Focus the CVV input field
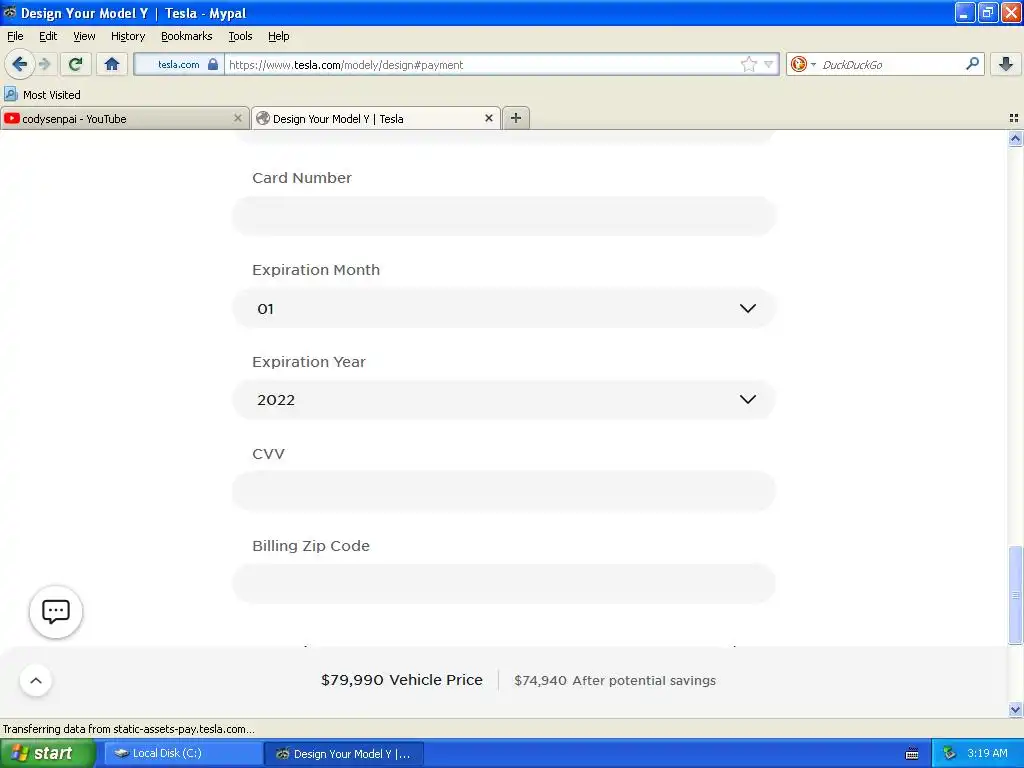The width and height of the screenshot is (1024, 768). tap(504, 491)
